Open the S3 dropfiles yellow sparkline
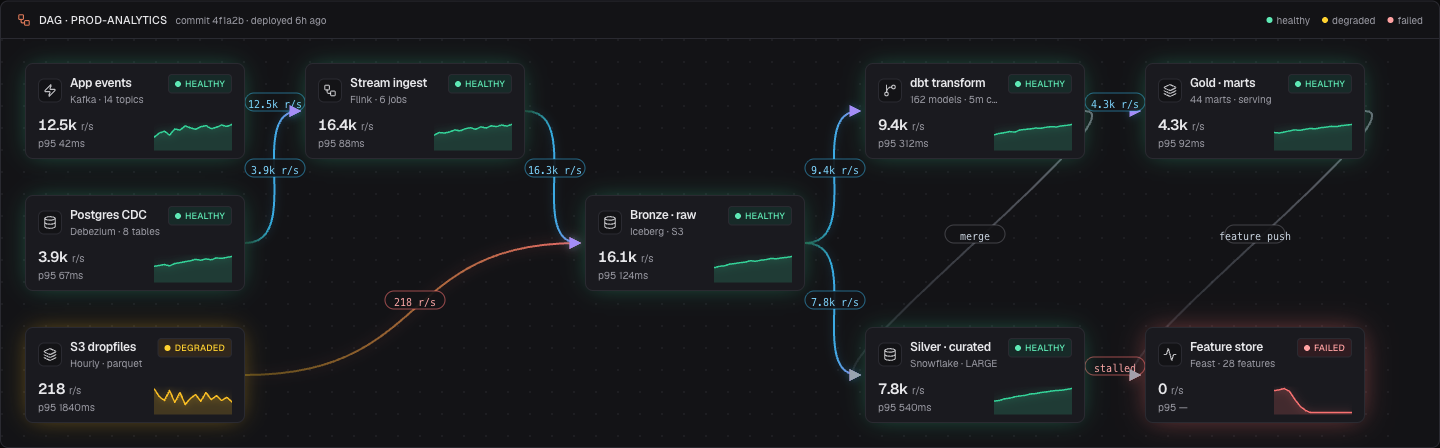The image size is (1440, 448). (193, 400)
